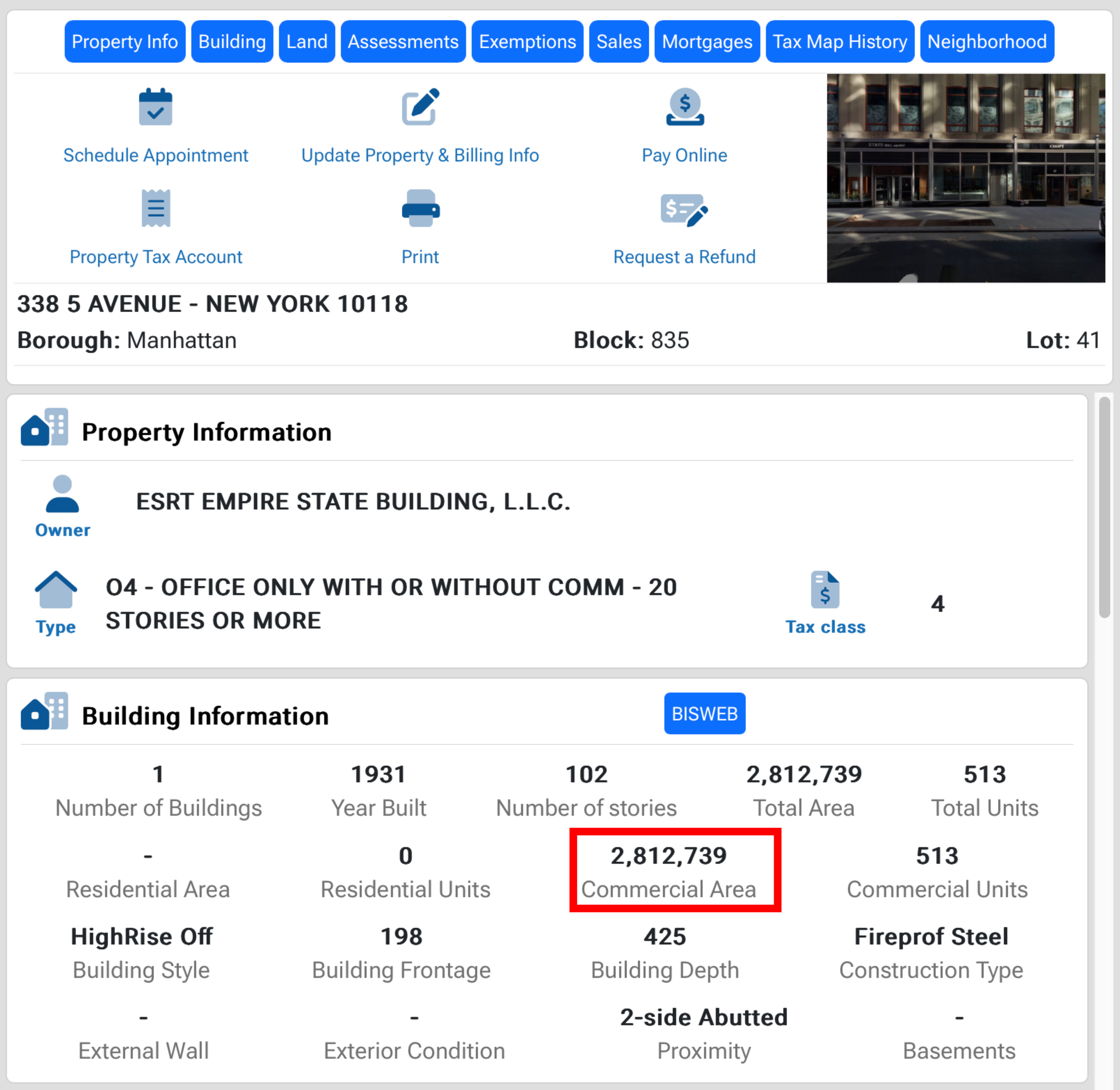The height and width of the screenshot is (1090, 1120).
Task: Follow the Request a Refund link
Action: click(x=684, y=256)
